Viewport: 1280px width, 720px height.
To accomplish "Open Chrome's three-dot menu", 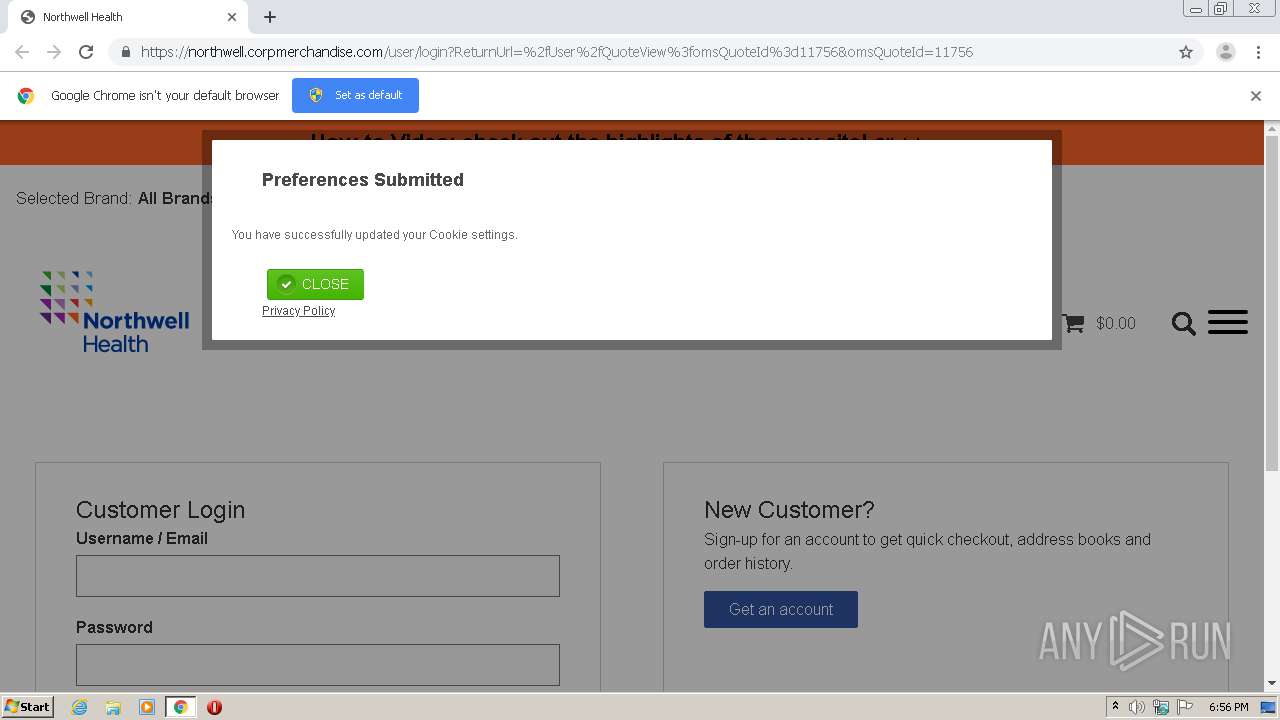I will [x=1258, y=52].
